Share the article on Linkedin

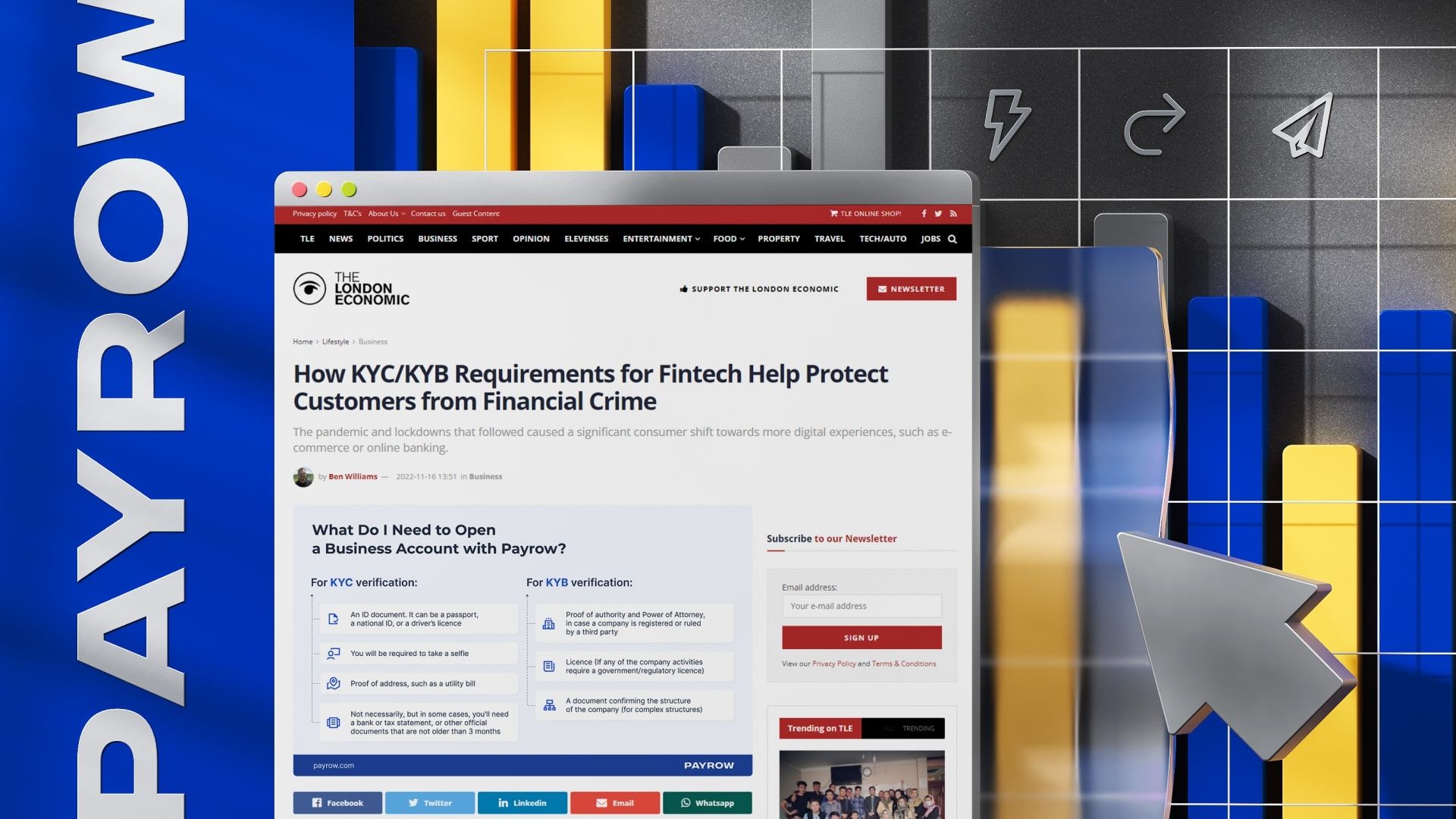tap(522, 803)
